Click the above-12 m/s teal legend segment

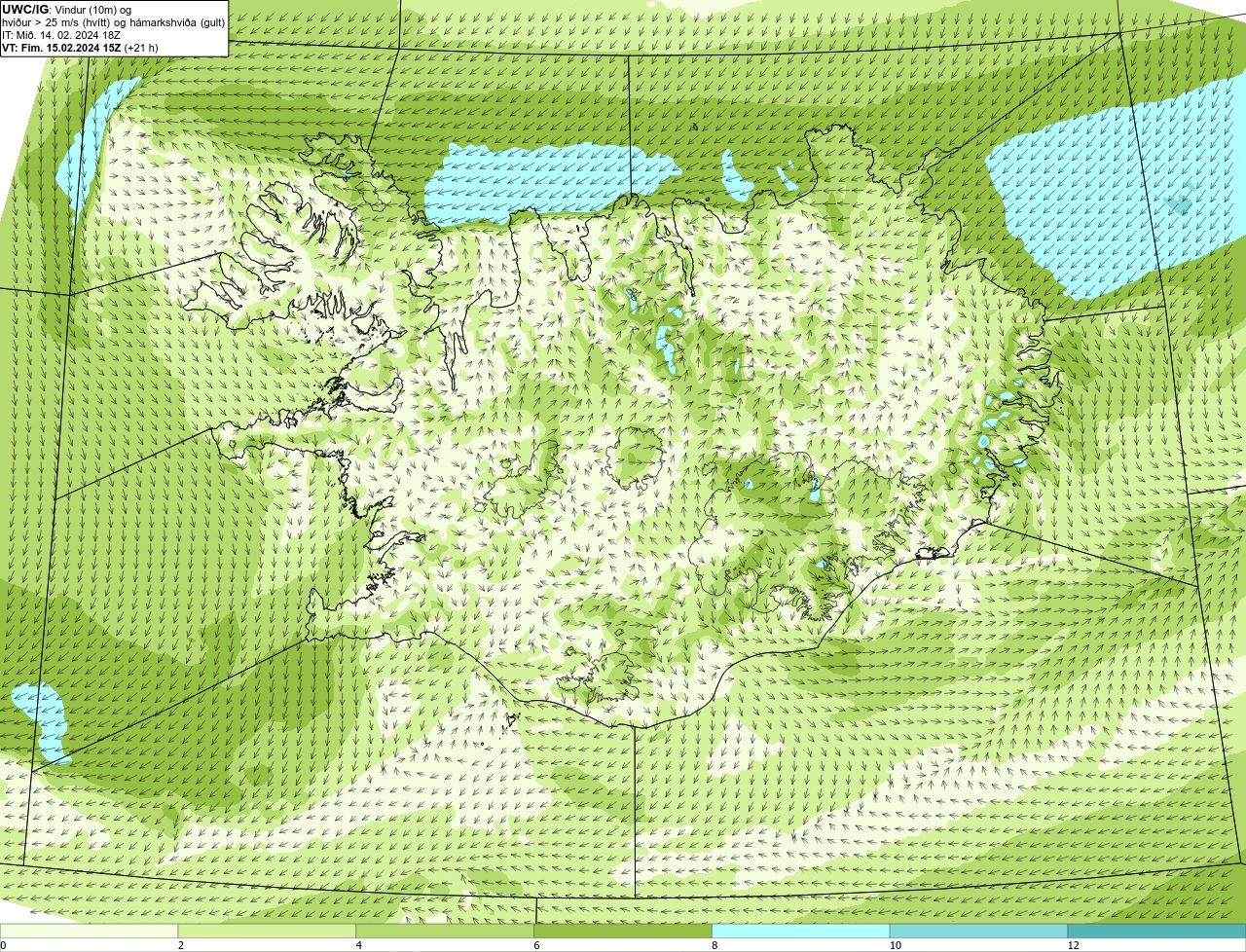(1156, 931)
